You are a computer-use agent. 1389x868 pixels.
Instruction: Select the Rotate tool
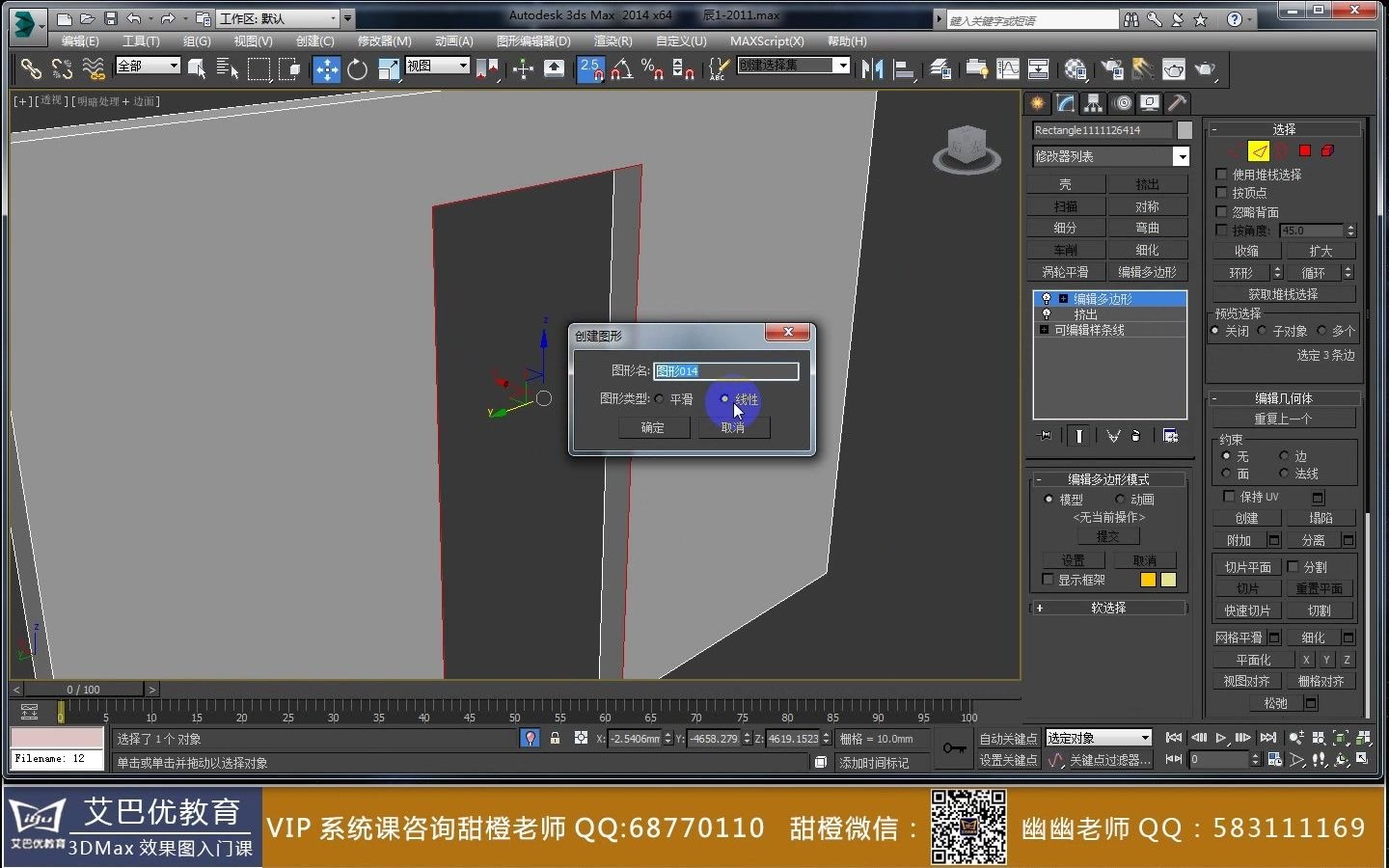click(356, 68)
